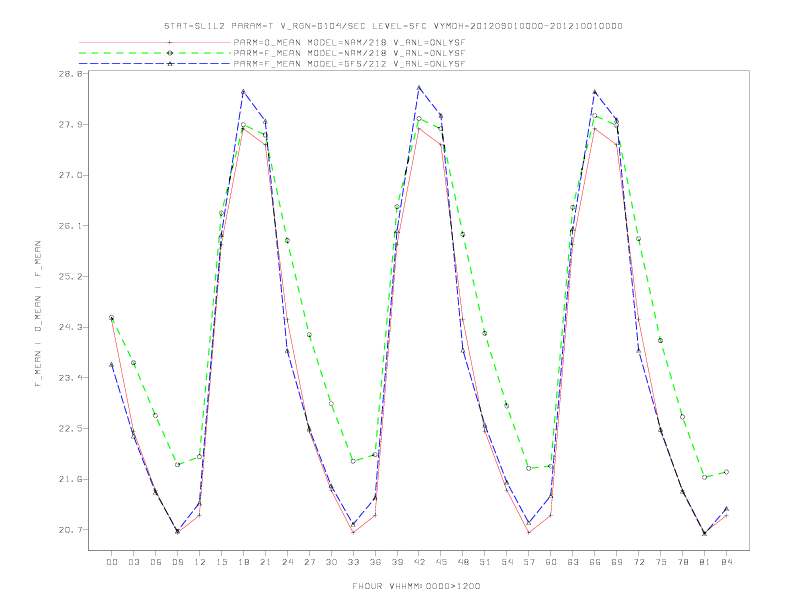Click the x-axis tick label 18
This screenshot has width=792, height=612.
coord(243,562)
